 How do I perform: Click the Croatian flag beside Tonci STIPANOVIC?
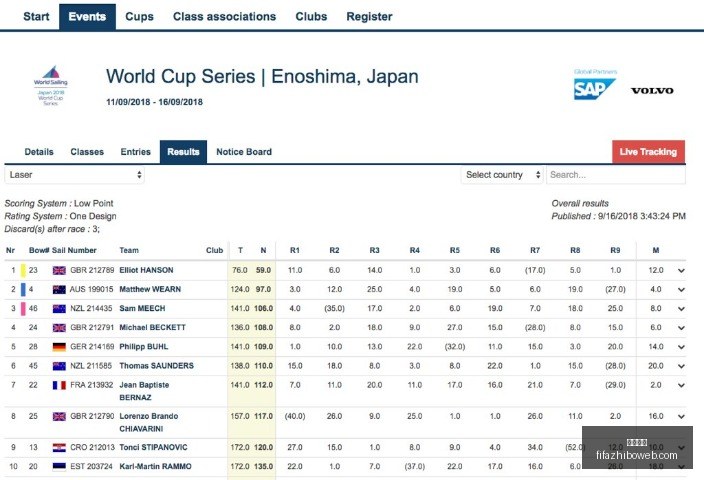(x=59, y=448)
